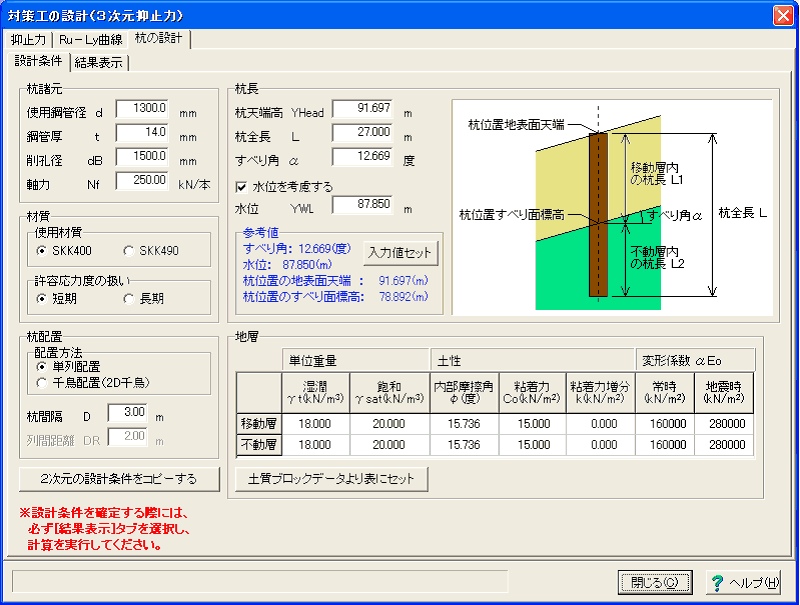800x605 pixels.
Task: Click the すべり角: 12.669(度) reference value
Action: 297,248
